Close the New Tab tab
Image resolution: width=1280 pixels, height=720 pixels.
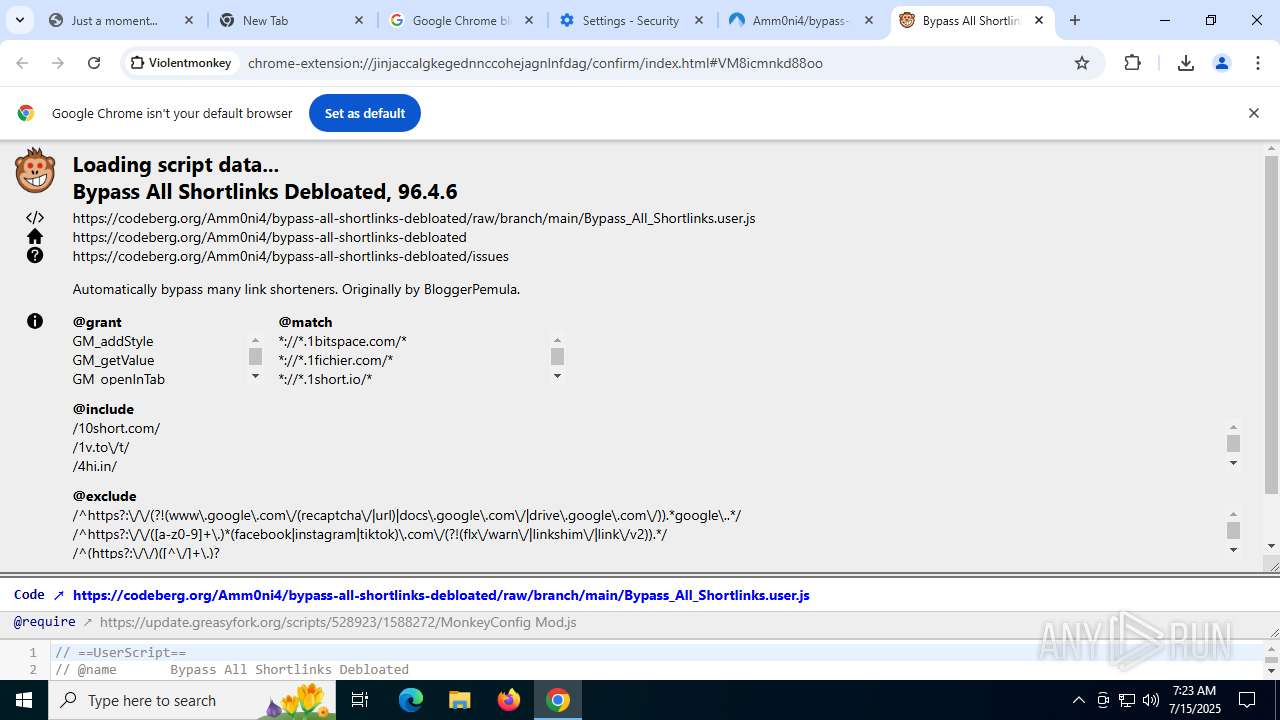coord(359,20)
